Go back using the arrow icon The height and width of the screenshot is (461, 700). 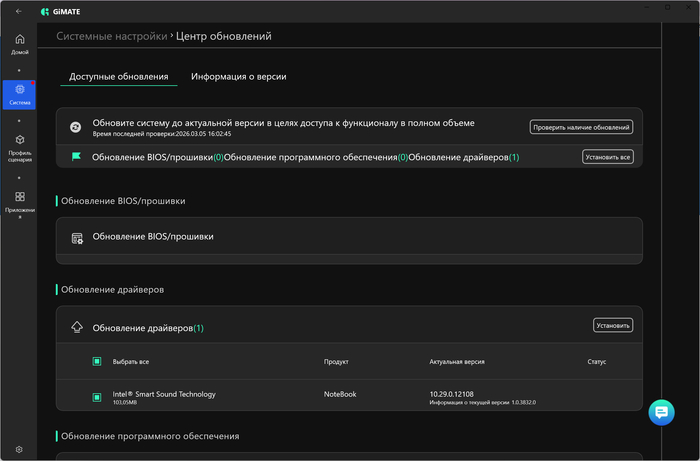18,11
